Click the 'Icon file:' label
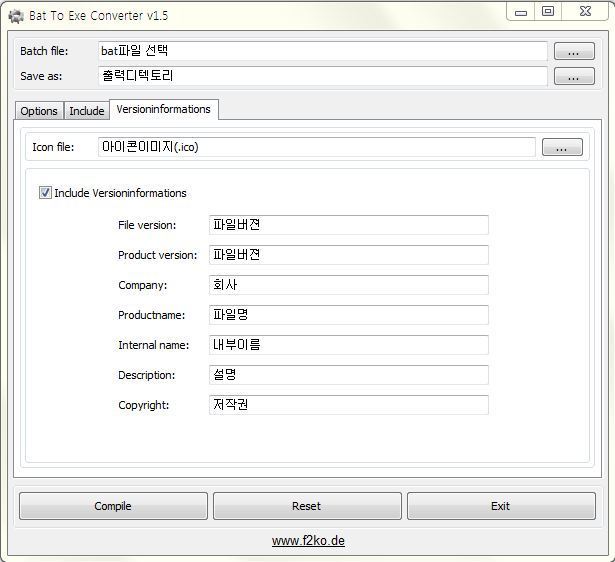Viewport: 615px width, 562px height. tap(53, 147)
